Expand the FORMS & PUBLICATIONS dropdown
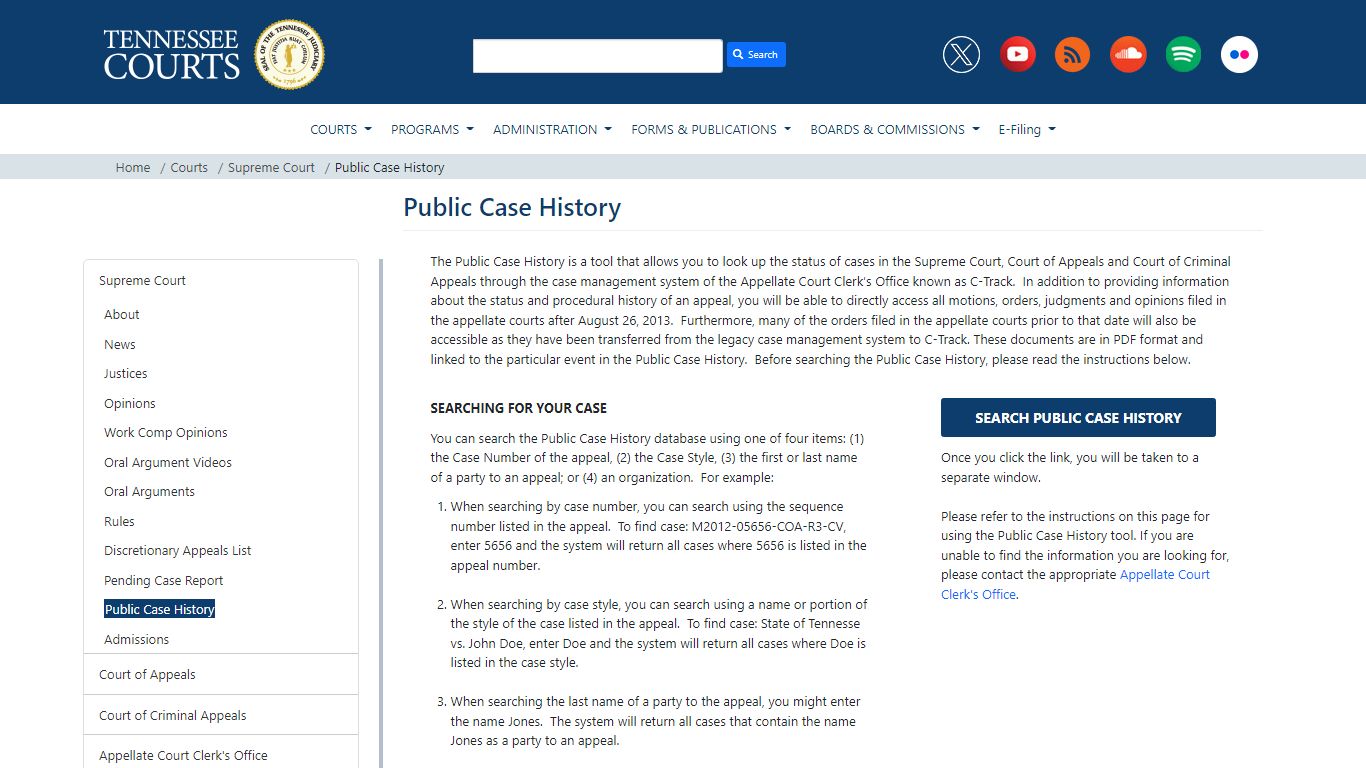Viewport: 1366px width, 768px height. [711, 129]
